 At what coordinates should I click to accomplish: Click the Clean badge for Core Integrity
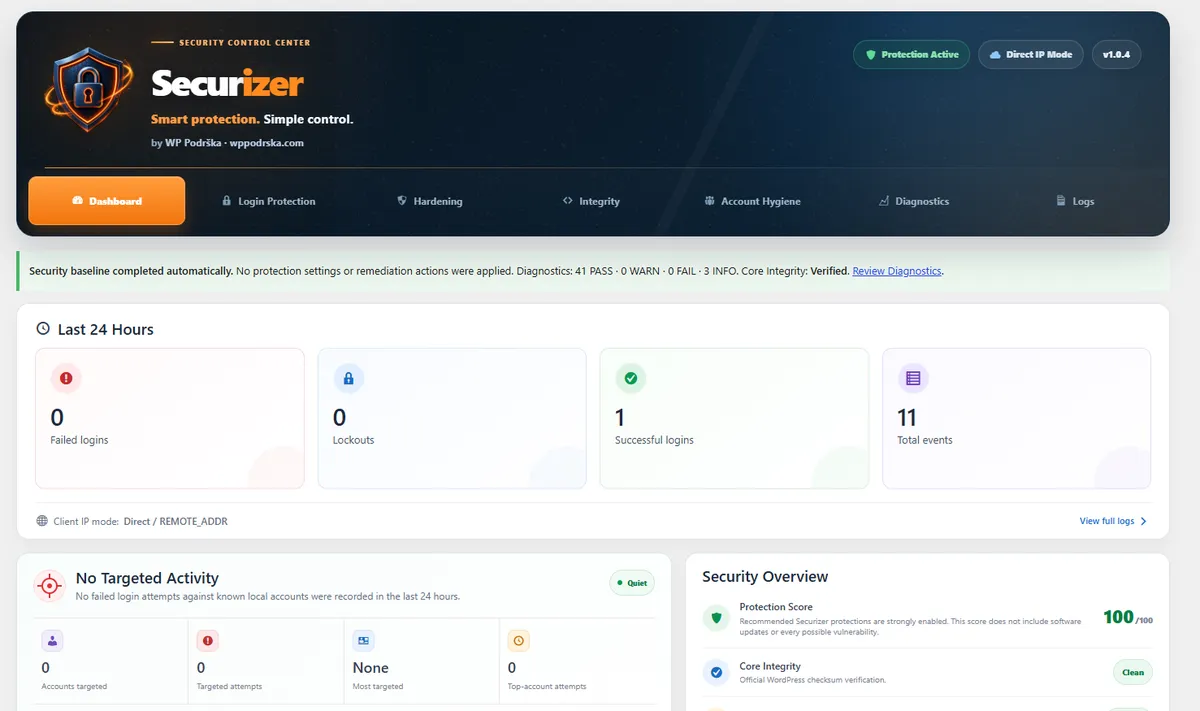pos(1133,672)
